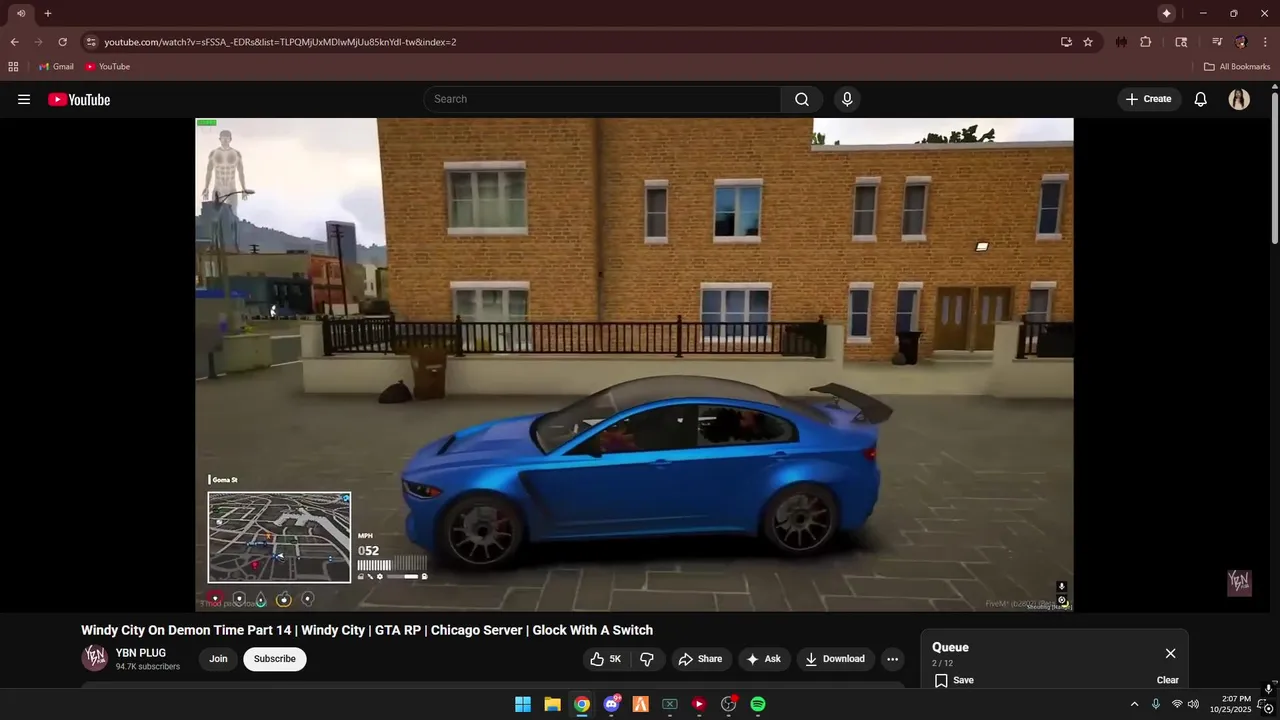
Task: Click into the YouTube search field
Action: [x=602, y=99]
